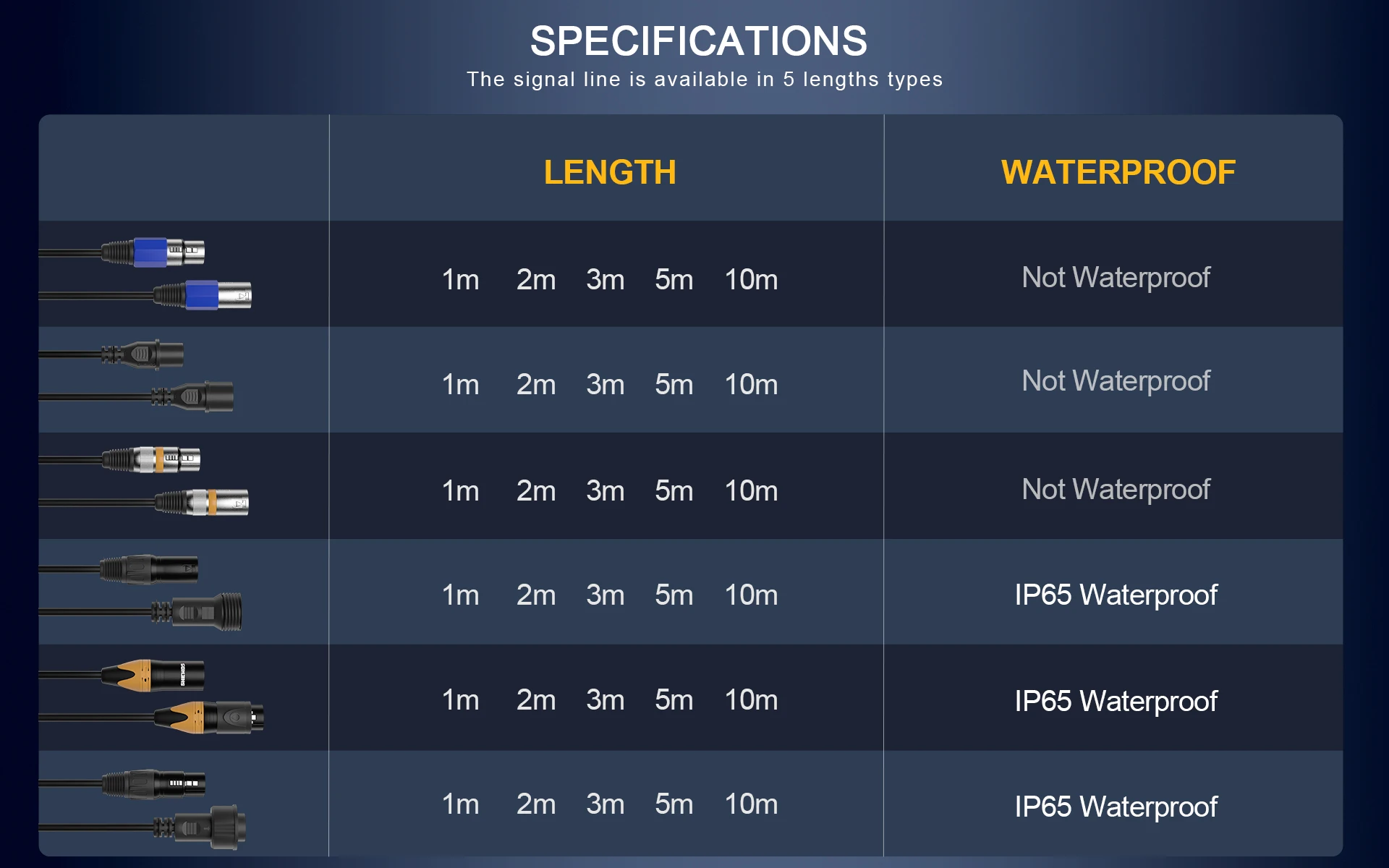Click the first 'Not Waterproof' label
Viewport: 1389px width, 868px height.
coord(1116,278)
